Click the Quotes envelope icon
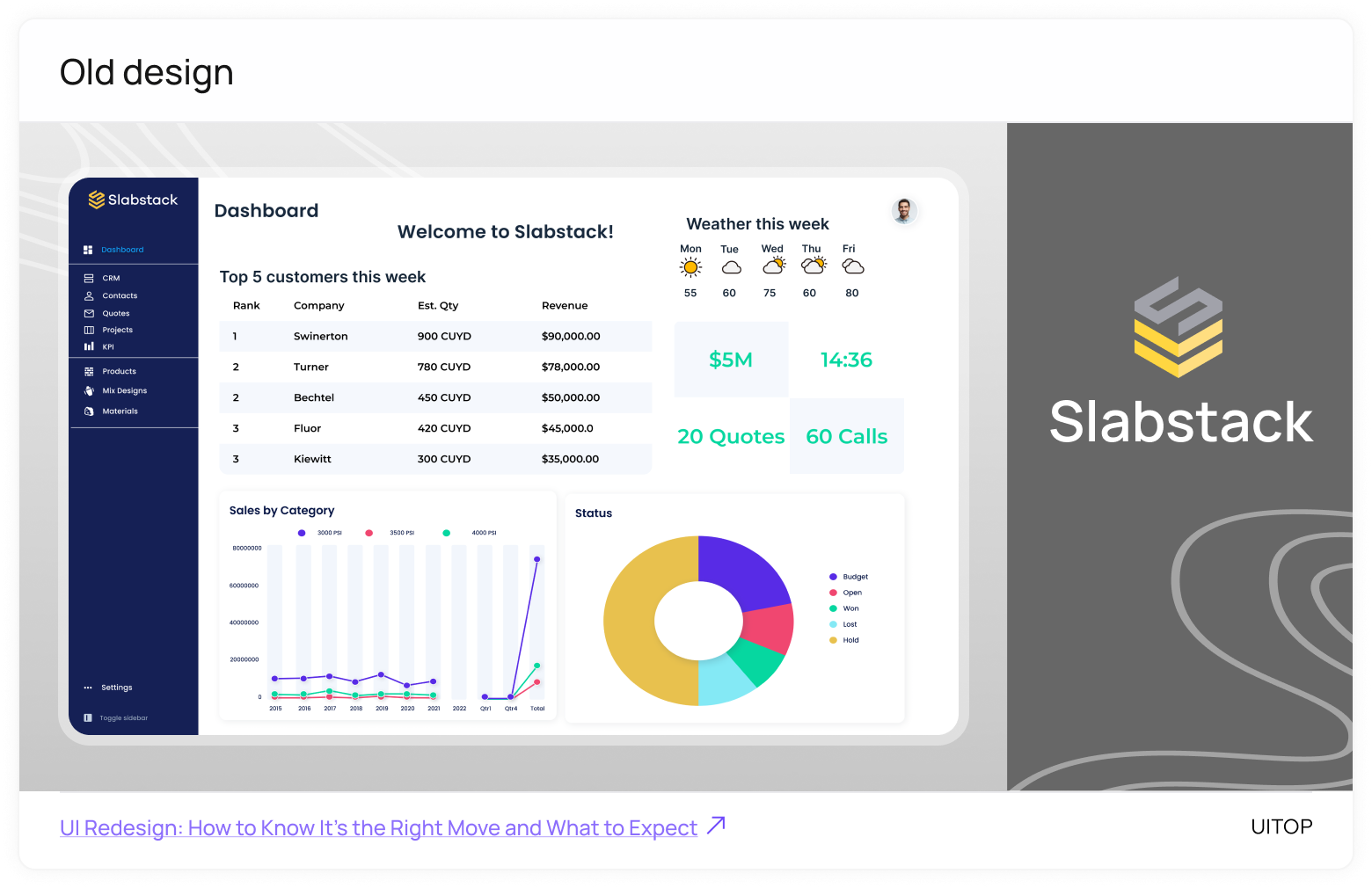This screenshot has width=1372, height=888. 89,313
